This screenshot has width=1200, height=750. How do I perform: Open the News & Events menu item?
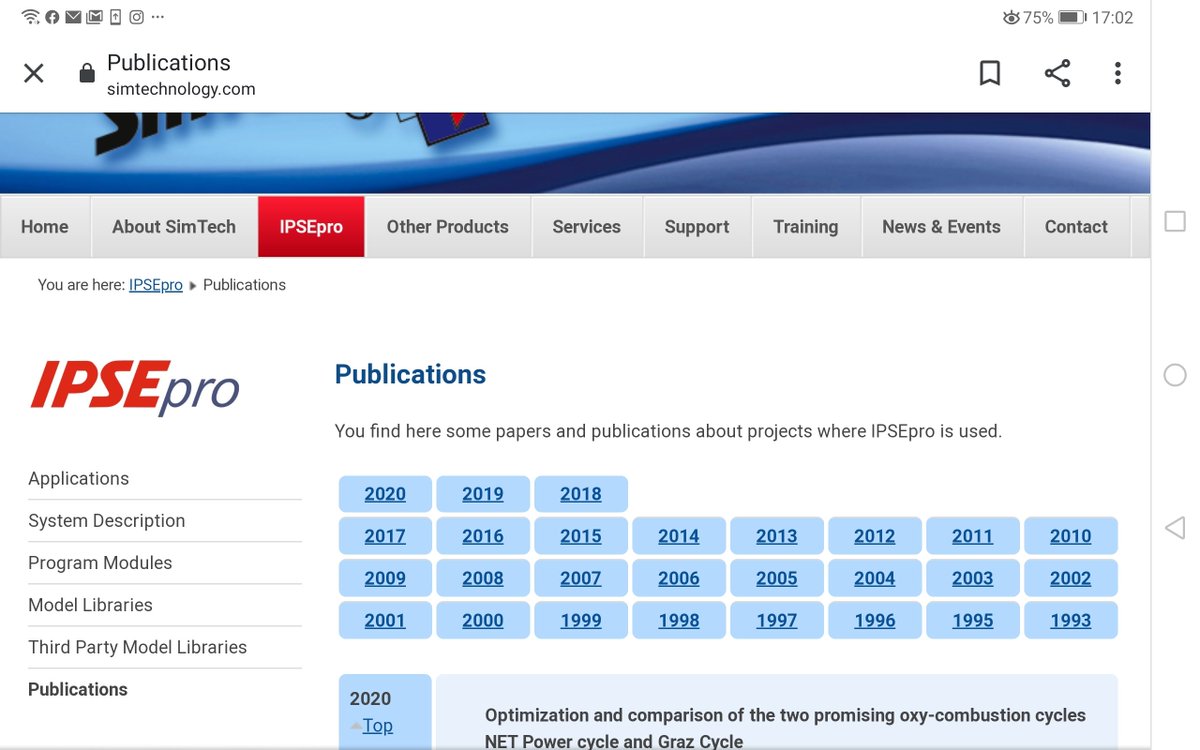941,226
